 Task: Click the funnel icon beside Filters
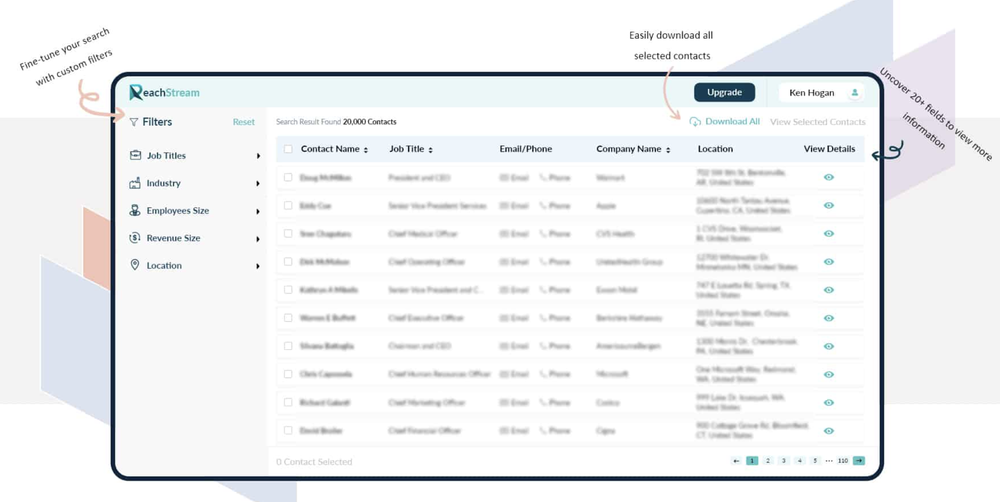click(x=133, y=122)
